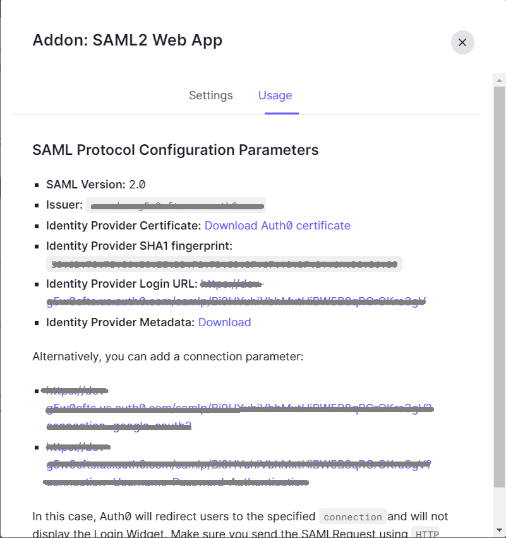Select the Usage tab
The image size is (506, 538).
[275, 95]
